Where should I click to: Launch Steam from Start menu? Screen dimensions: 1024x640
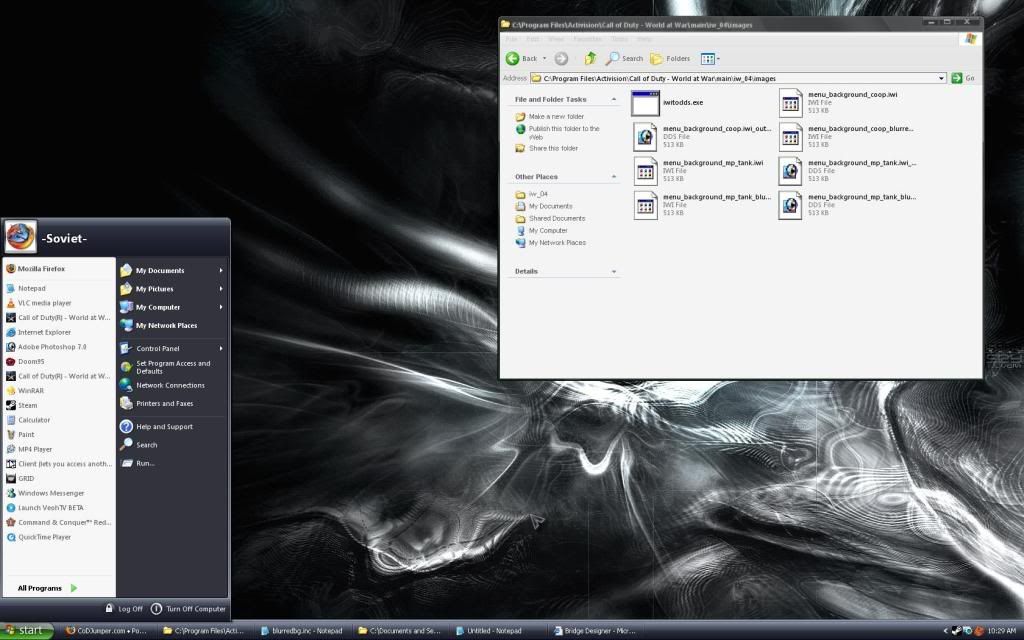(x=59, y=406)
